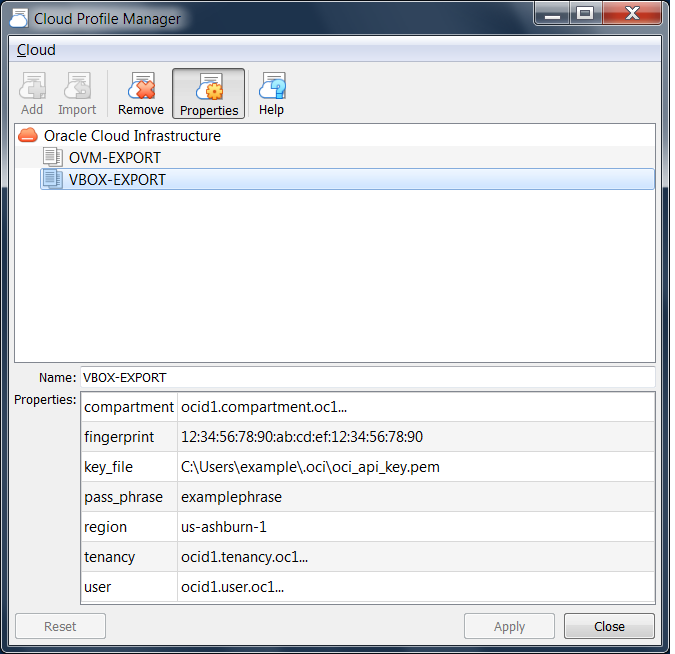This screenshot has height=654, width=675.
Task: Click the pass_phrase value examplephrase
Action: coord(416,497)
